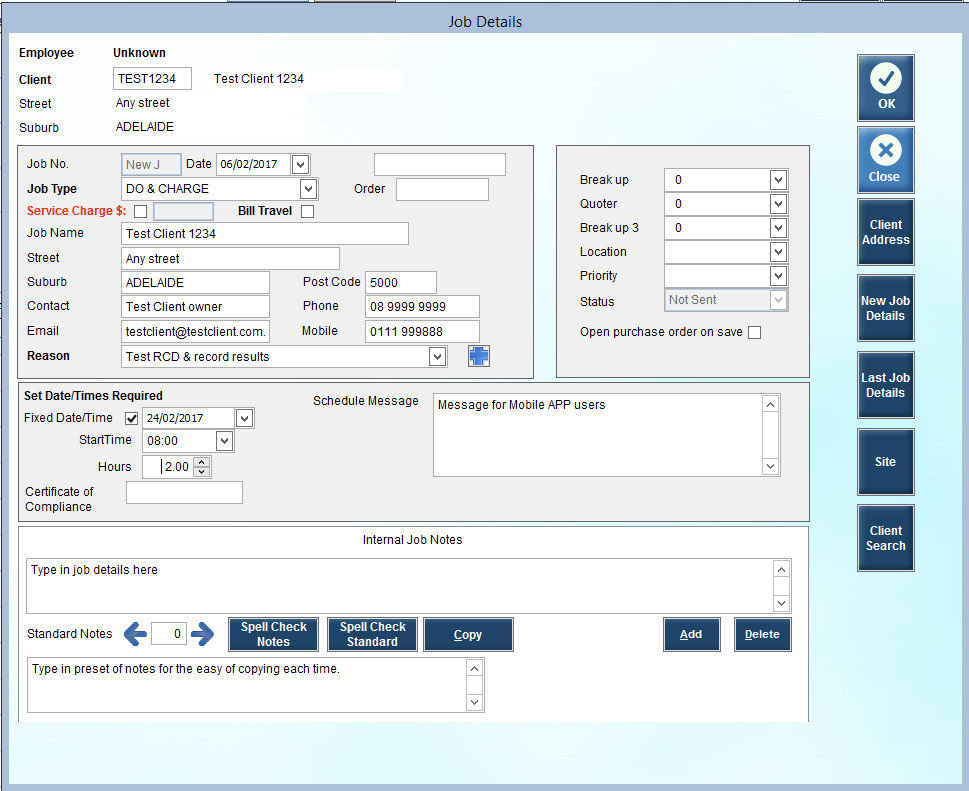This screenshot has width=969, height=791.
Task: Click the Hours value field
Action: [168, 467]
